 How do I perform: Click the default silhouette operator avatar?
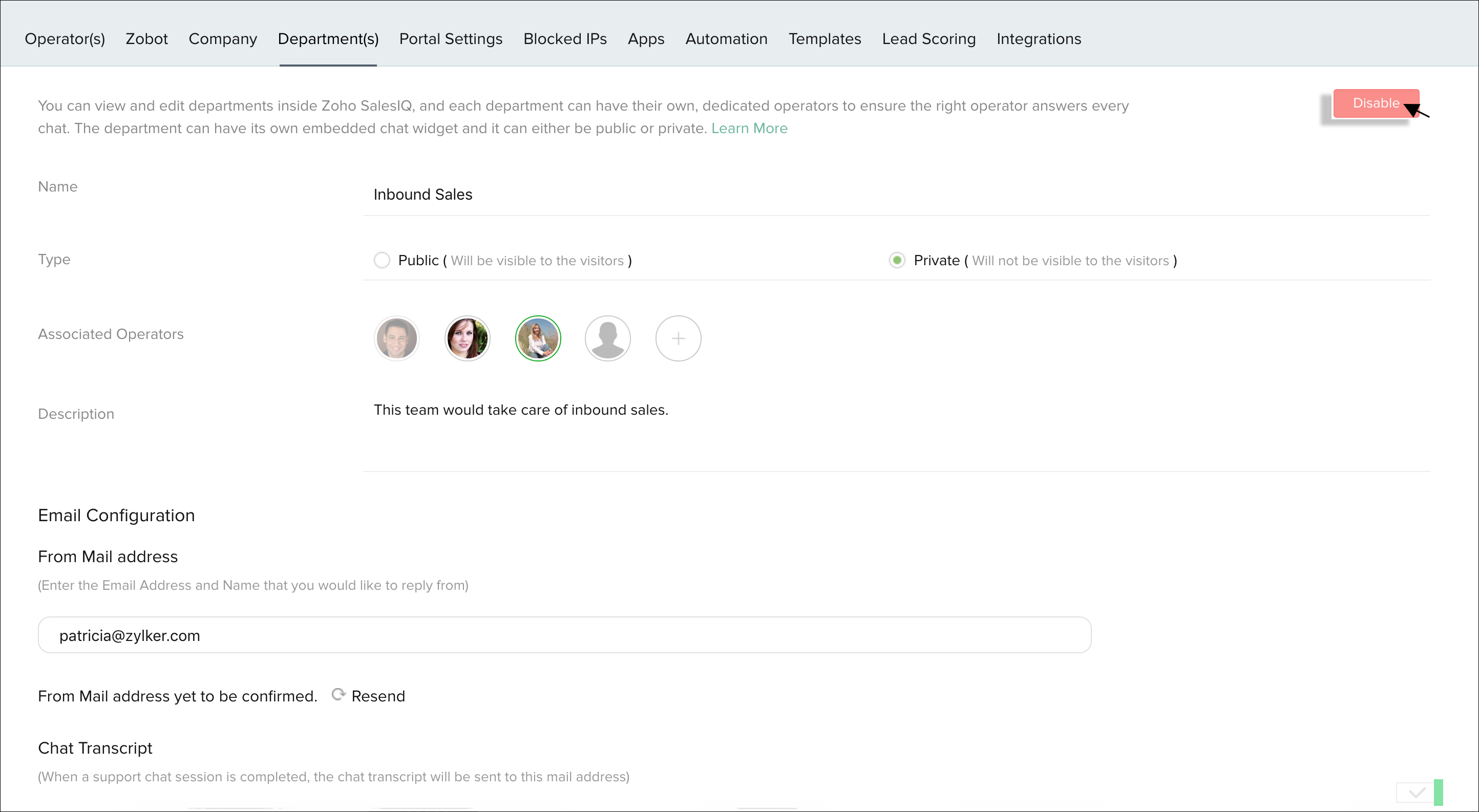click(x=607, y=338)
